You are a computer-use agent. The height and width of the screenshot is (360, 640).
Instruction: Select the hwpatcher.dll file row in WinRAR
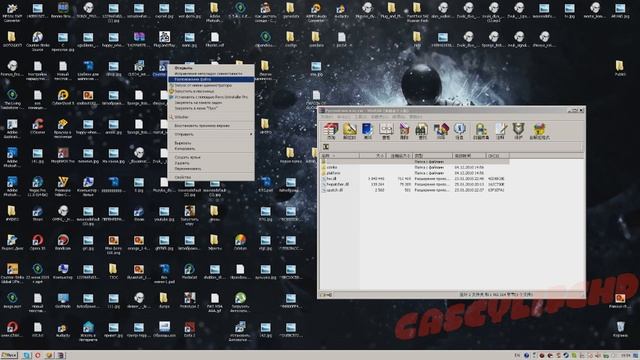click(x=414, y=184)
